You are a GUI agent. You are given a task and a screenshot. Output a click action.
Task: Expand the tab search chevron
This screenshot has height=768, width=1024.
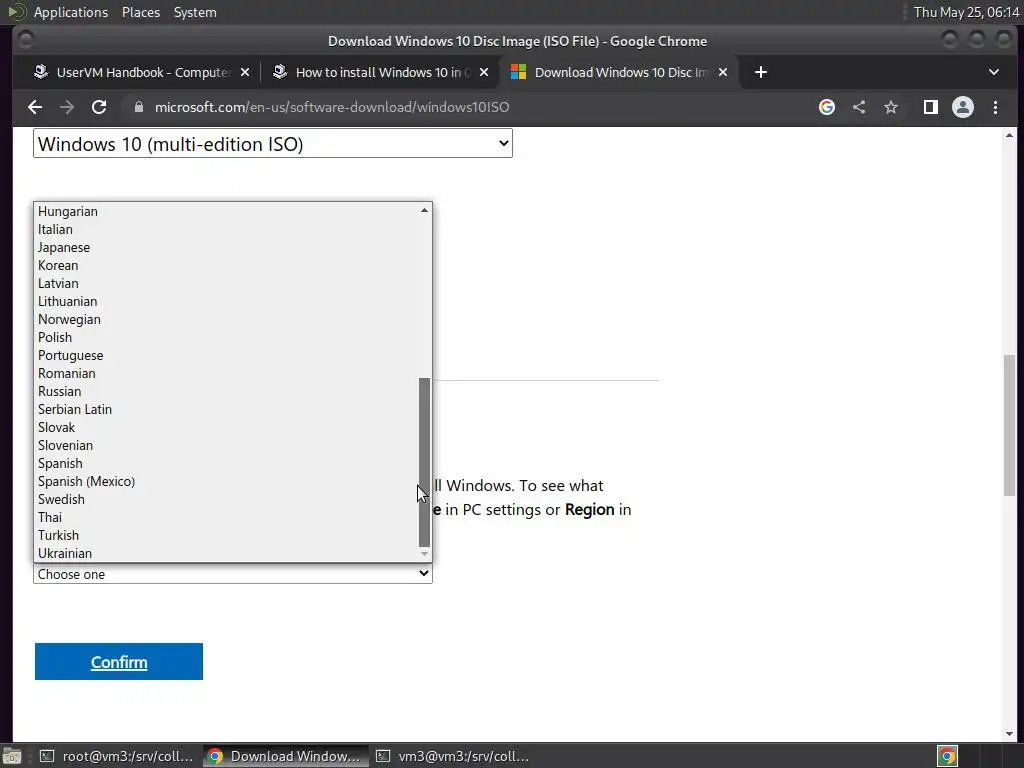tap(994, 72)
